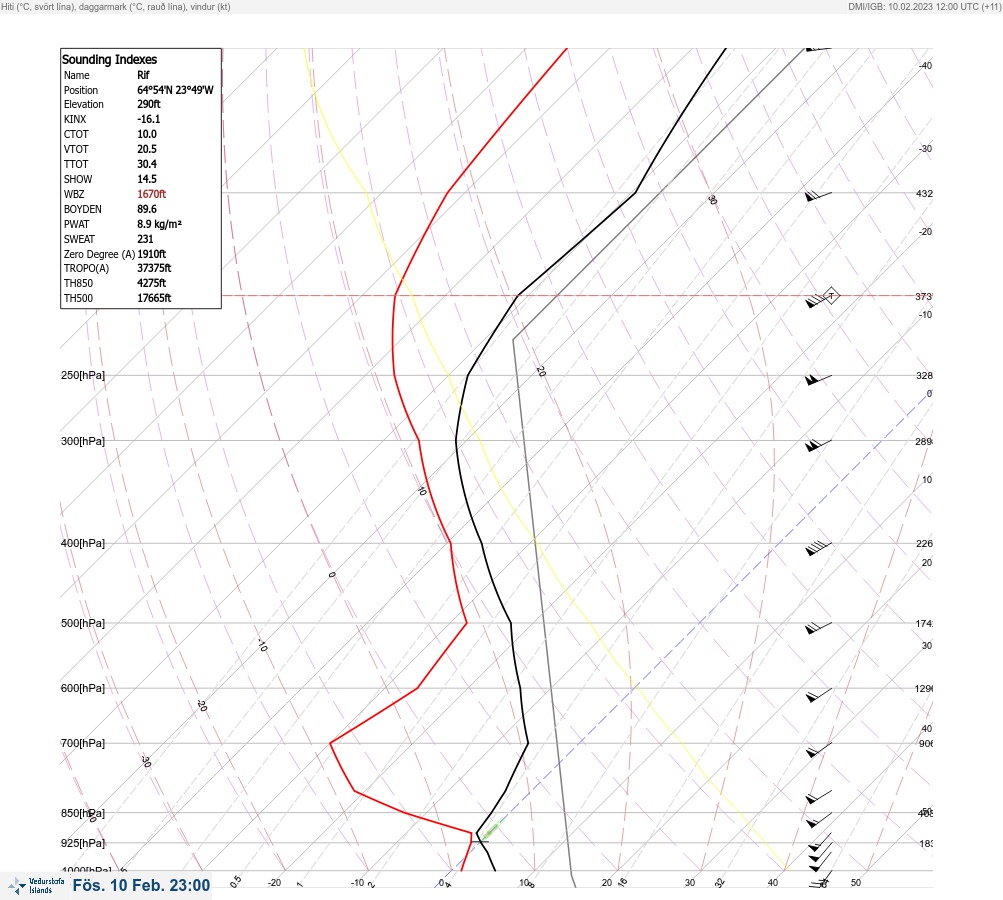Click the Zero Degree (A) value 1910ft
This screenshot has height=900, width=1003.
(x=152, y=254)
